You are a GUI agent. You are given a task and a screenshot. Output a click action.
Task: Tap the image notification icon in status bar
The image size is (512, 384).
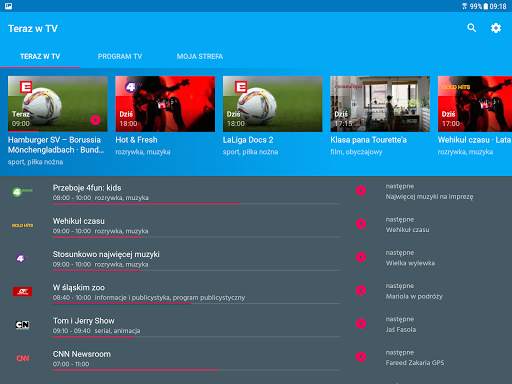[8, 6]
